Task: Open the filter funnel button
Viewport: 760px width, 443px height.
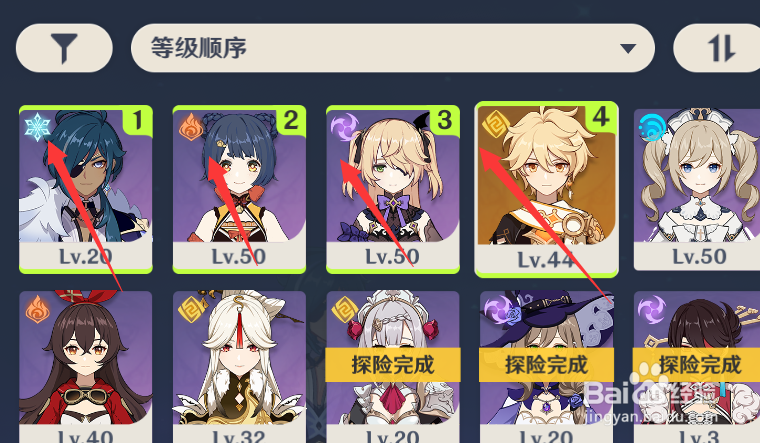Action: click(x=64, y=48)
